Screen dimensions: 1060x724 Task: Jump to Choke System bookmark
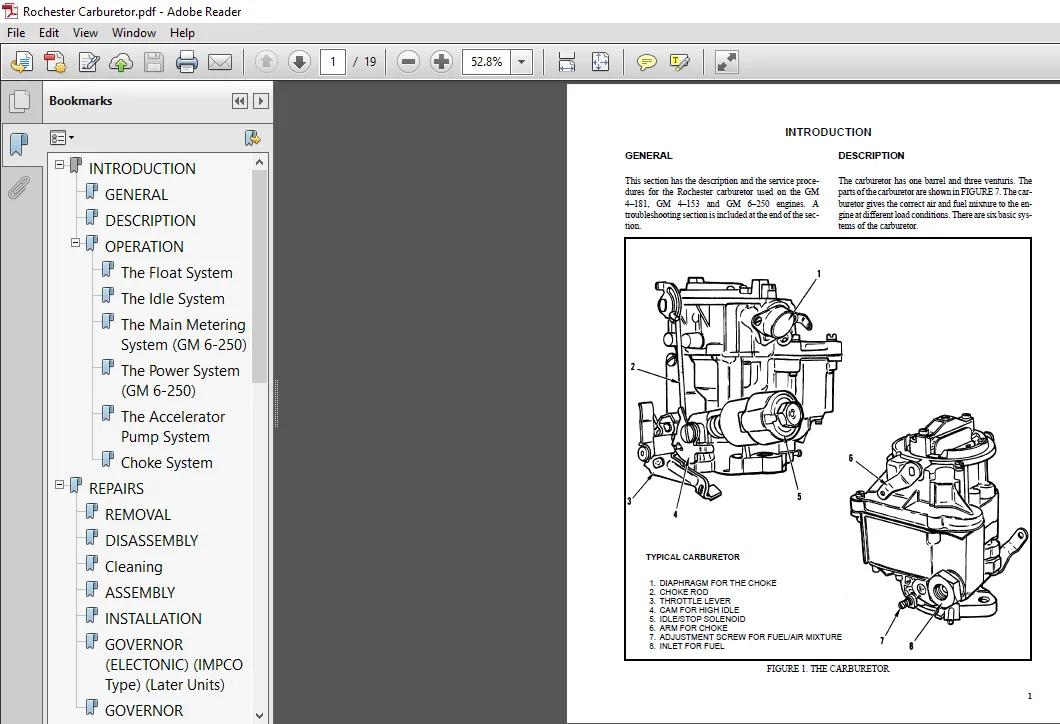166,463
